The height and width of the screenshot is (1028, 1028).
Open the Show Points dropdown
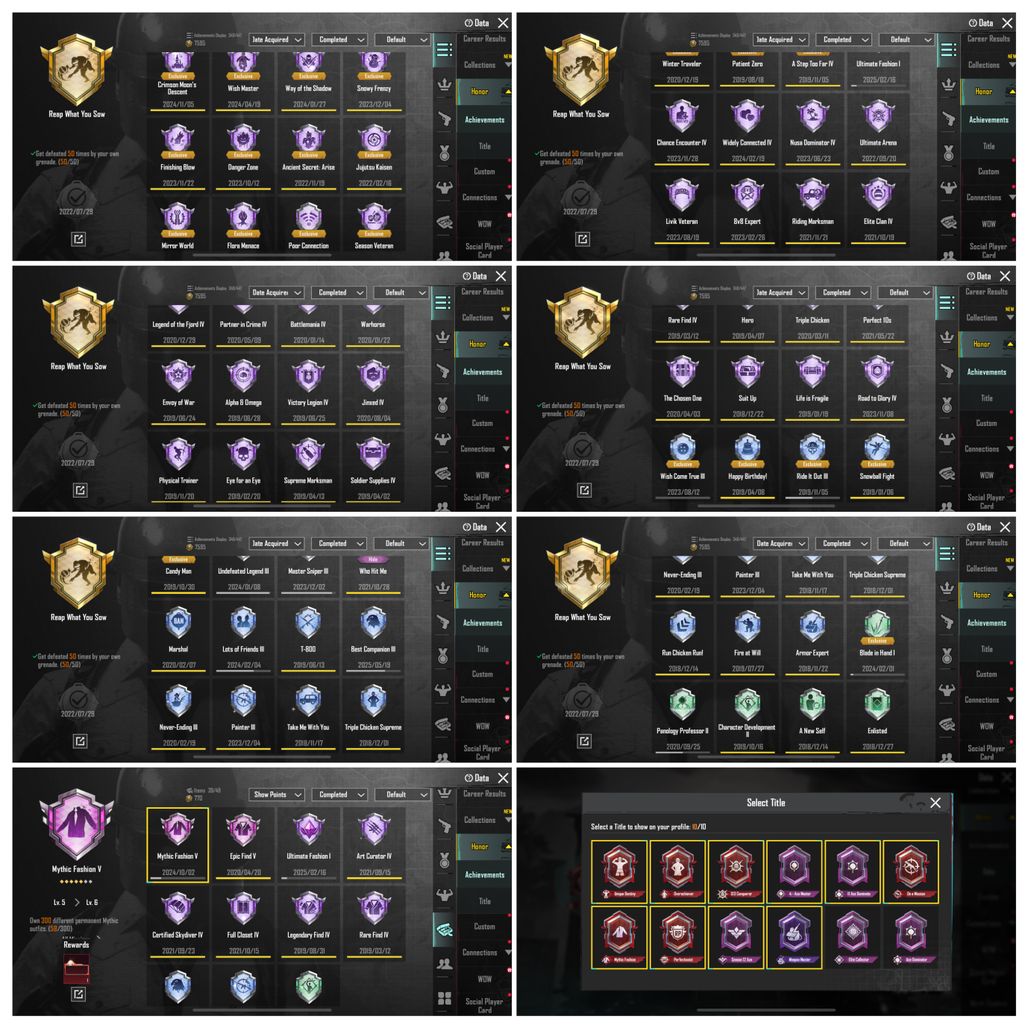[277, 795]
